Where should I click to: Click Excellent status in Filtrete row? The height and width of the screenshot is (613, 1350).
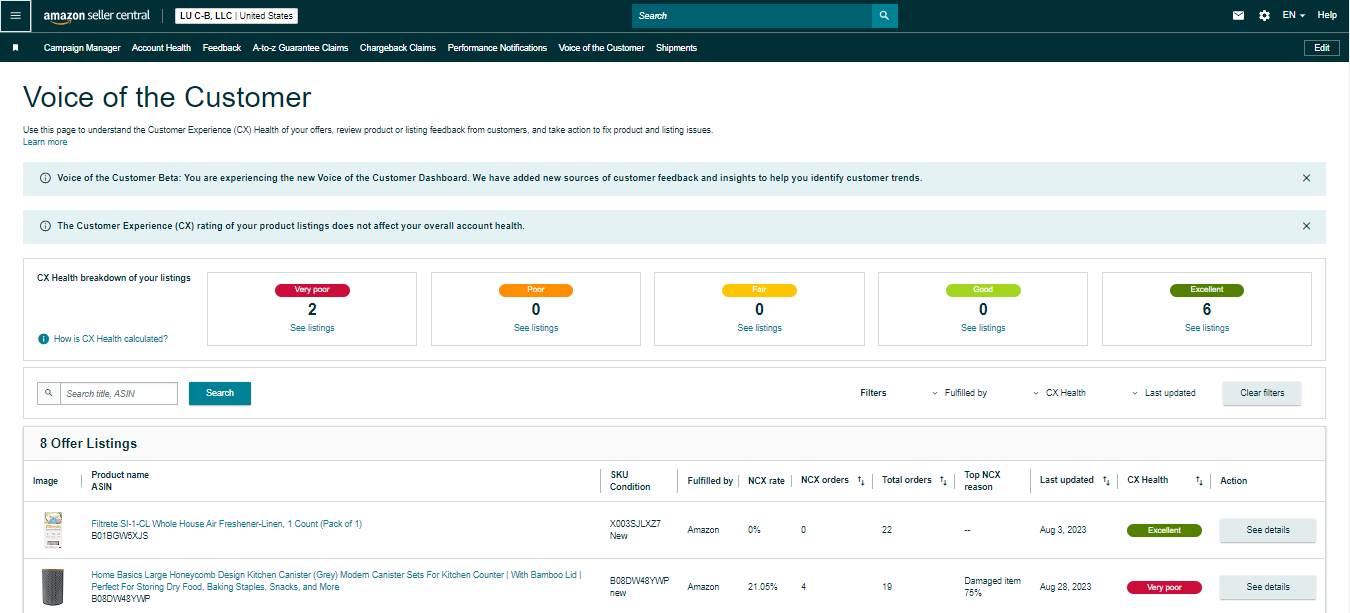(1164, 530)
